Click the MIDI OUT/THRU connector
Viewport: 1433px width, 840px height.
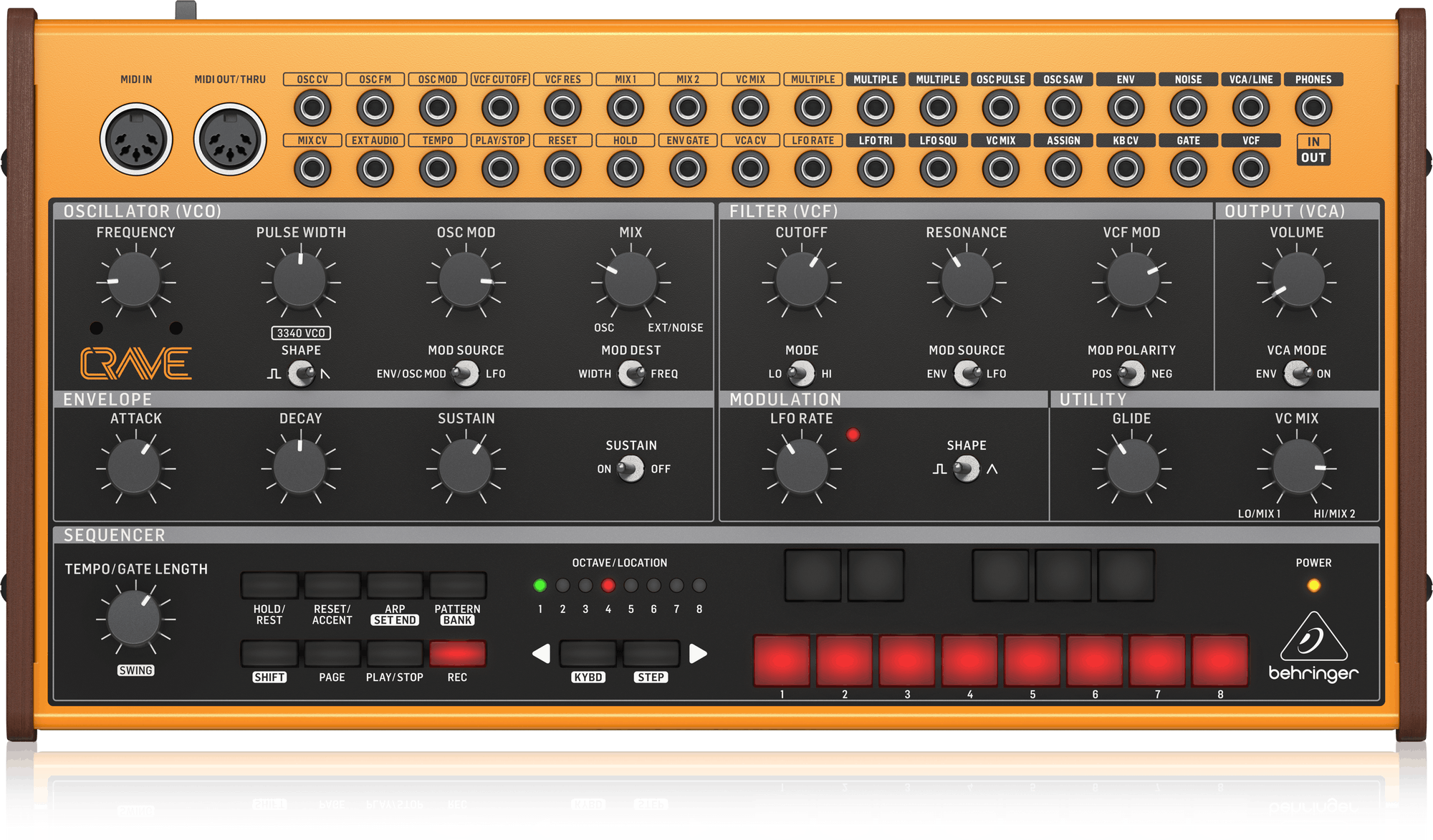[230, 139]
